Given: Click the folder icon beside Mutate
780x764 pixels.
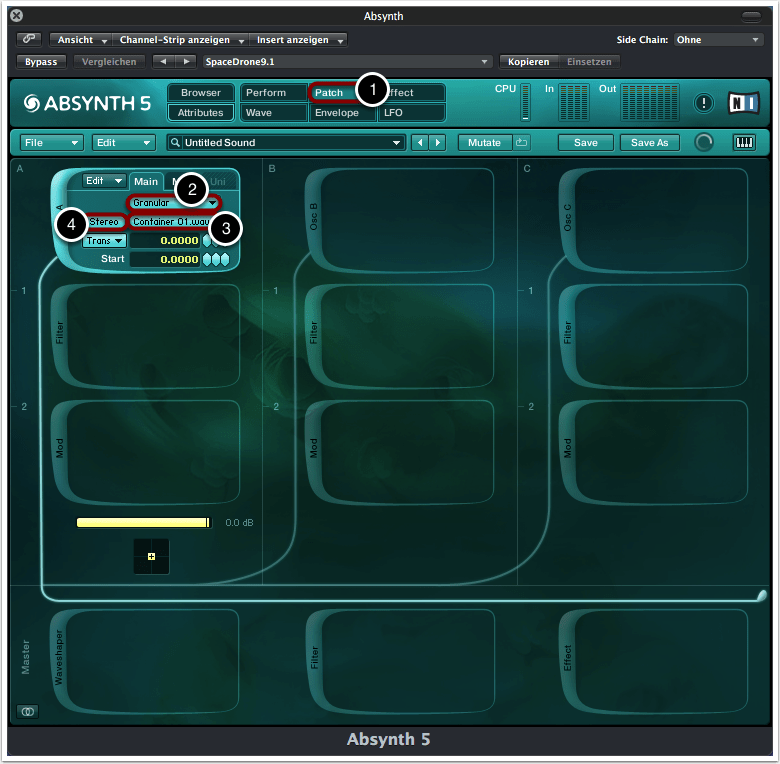Looking at the screenshot, I should (522, 143).
